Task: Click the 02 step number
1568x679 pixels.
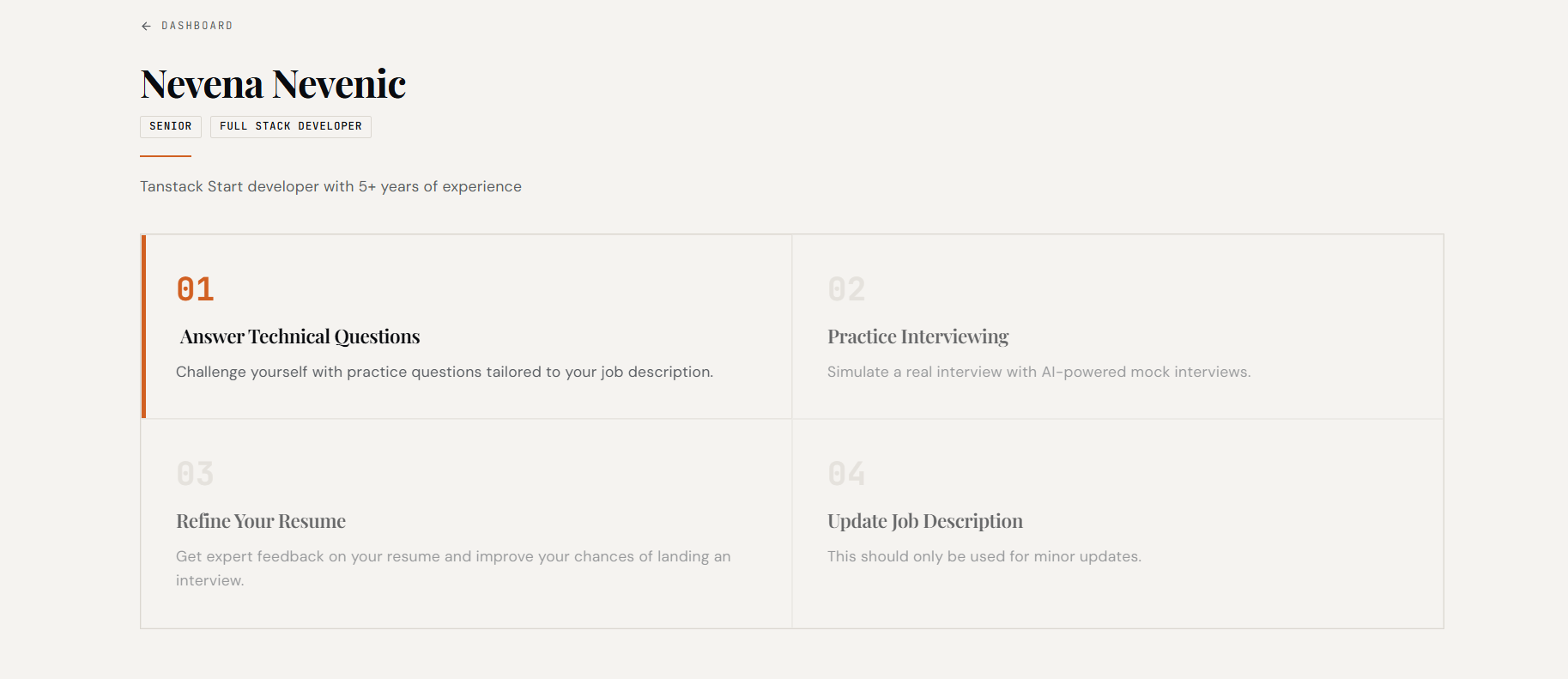Action: 846,289
